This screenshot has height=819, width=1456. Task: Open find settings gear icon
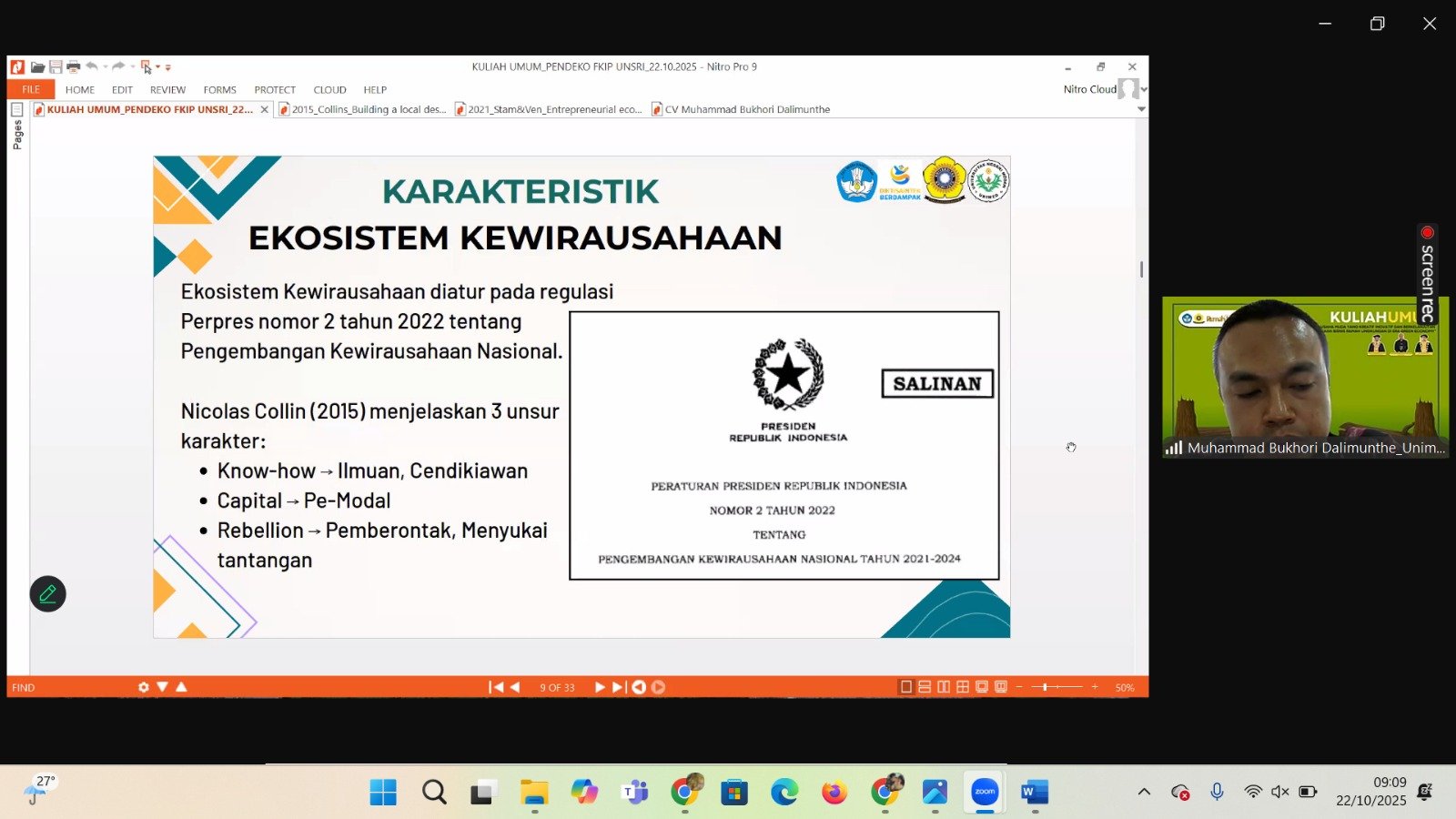click(x=143, y=687)
